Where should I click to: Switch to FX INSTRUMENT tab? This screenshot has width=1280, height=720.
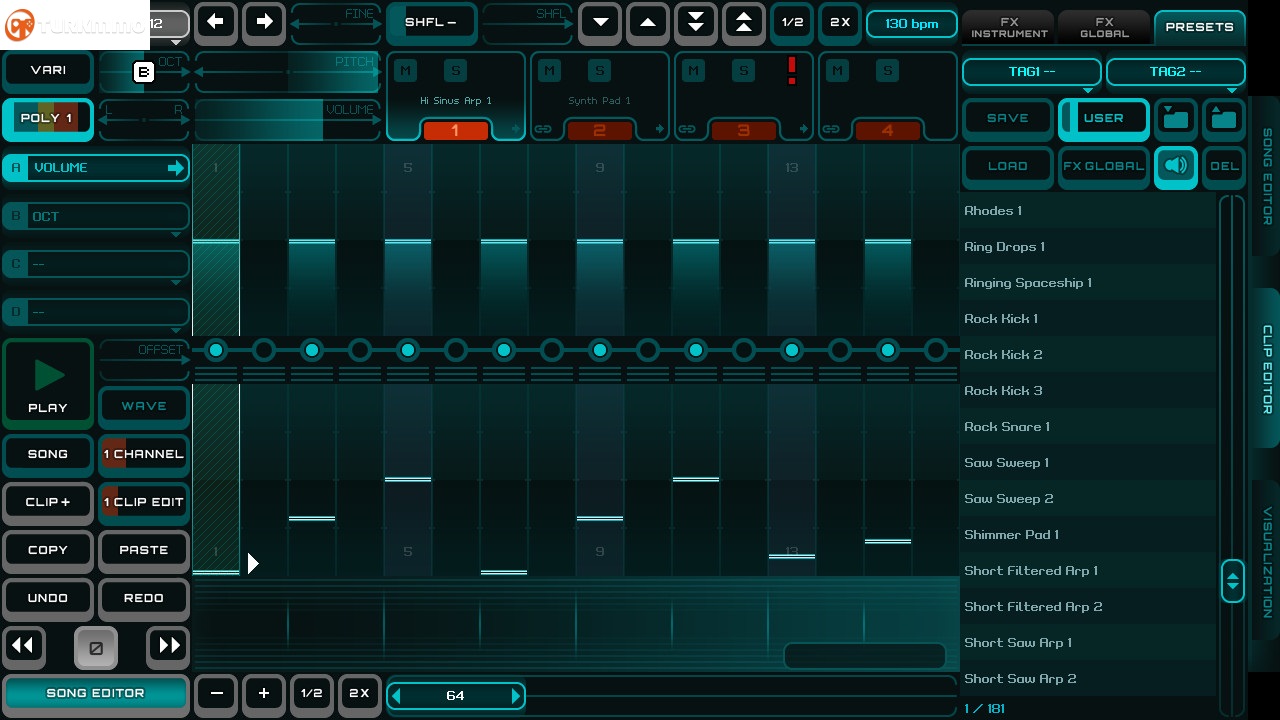[x=1009, y=27]
